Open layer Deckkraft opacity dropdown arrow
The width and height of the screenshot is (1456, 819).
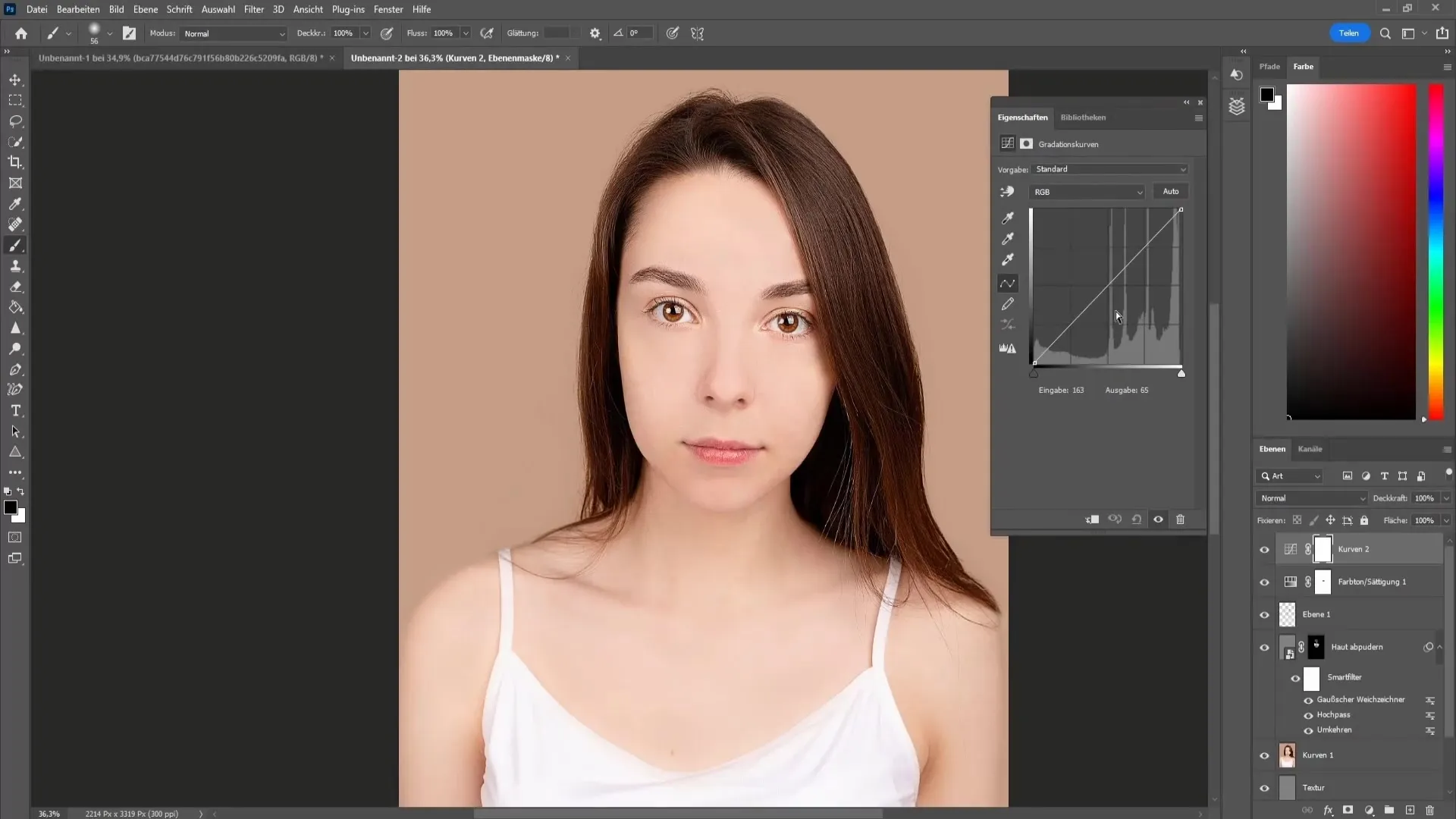(1446, 498)
